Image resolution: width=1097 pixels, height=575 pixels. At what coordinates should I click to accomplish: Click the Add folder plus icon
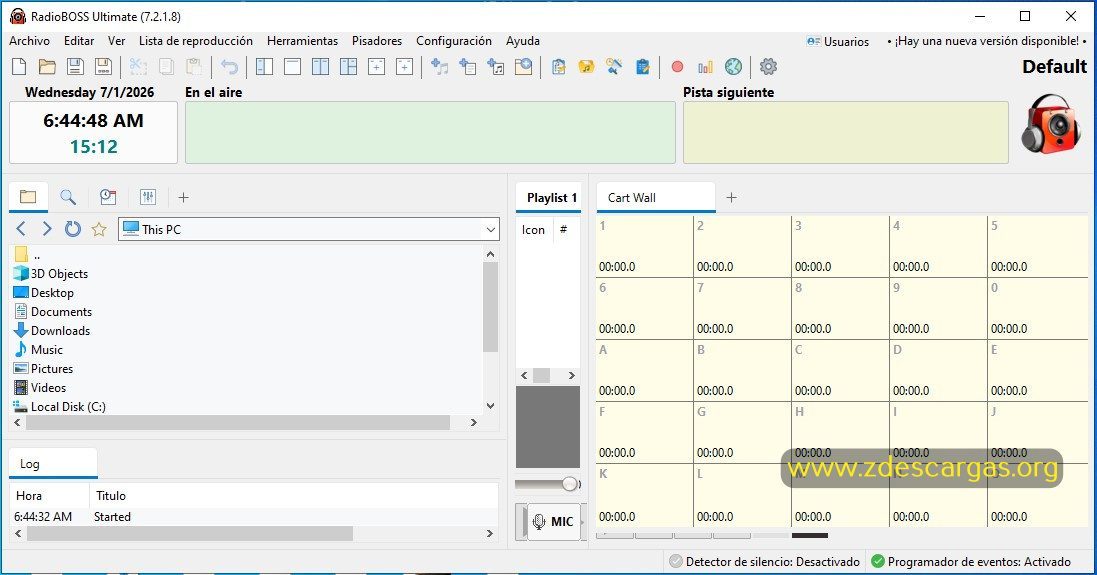523,66
